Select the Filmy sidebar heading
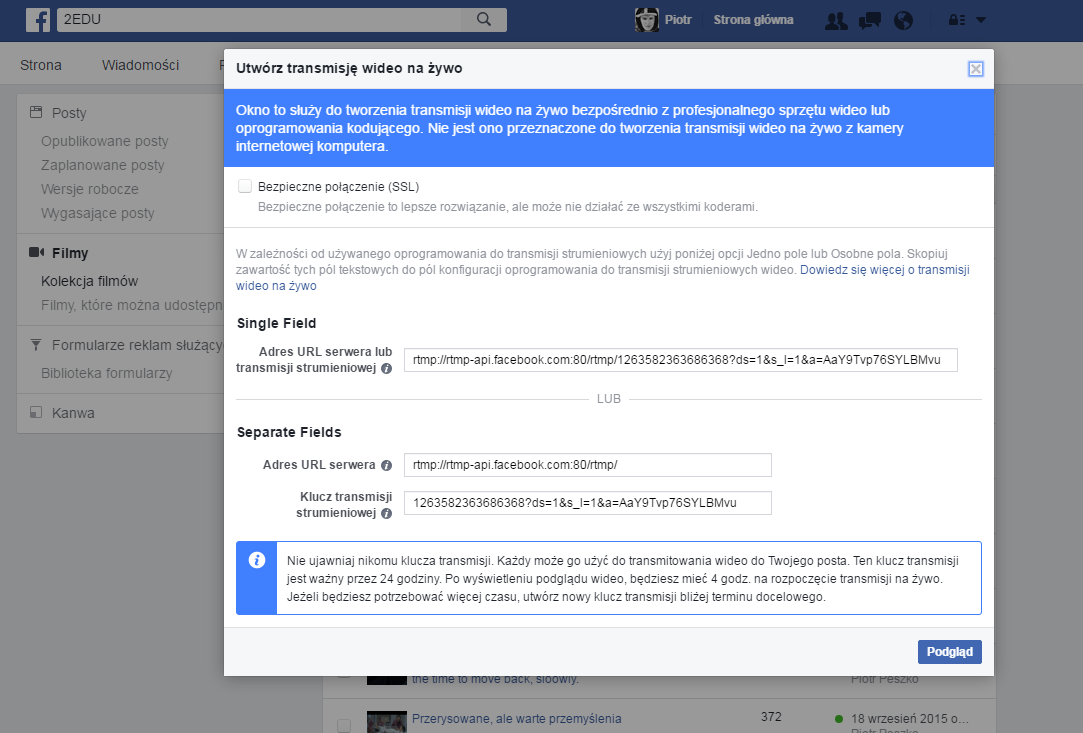 point(70,254)
